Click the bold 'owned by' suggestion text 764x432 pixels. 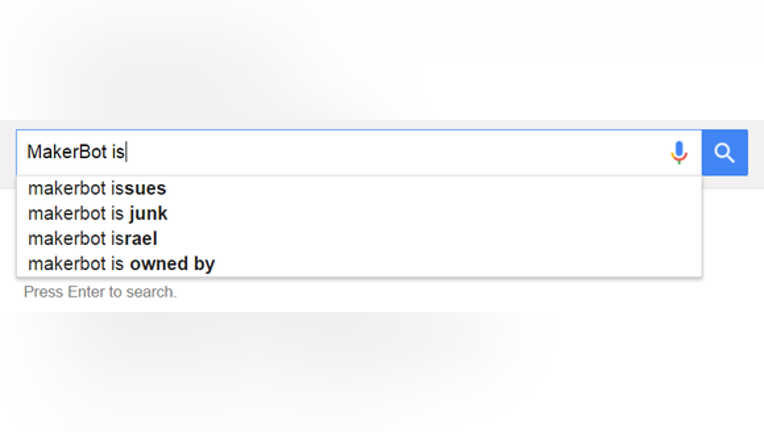pyautogui.click(x=172, y=264)
